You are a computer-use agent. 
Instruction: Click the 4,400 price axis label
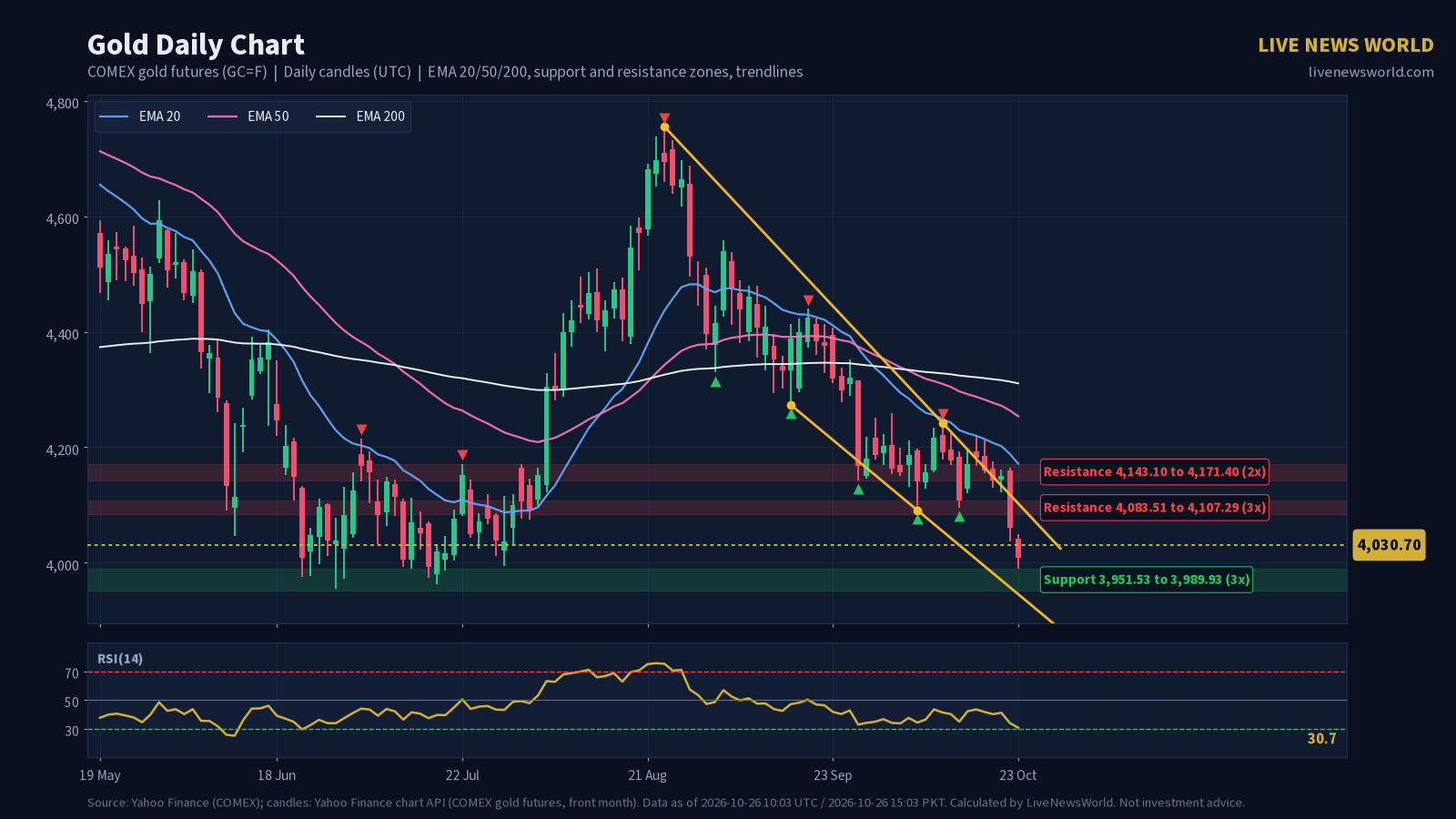(x=63, y=335)
